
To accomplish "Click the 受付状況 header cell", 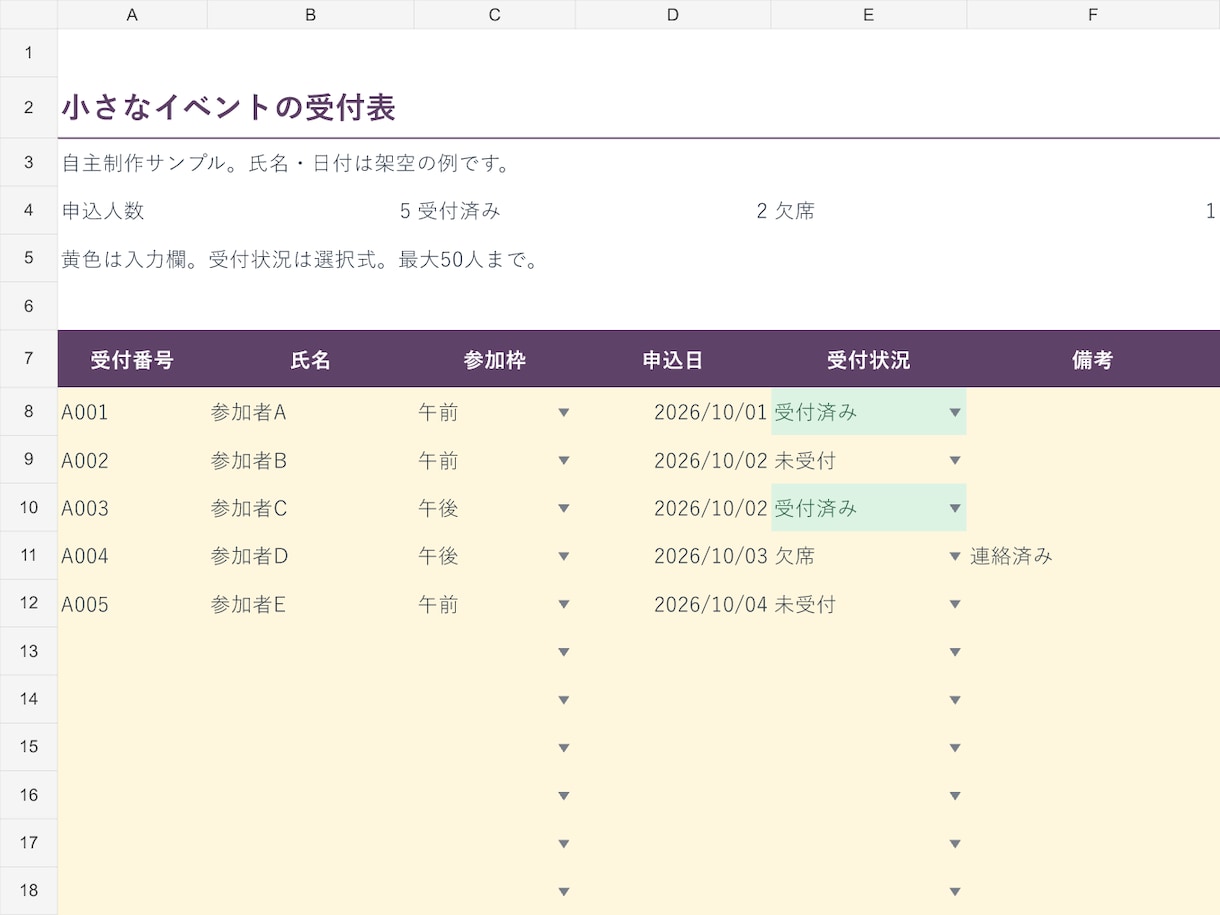I will 869,359.
